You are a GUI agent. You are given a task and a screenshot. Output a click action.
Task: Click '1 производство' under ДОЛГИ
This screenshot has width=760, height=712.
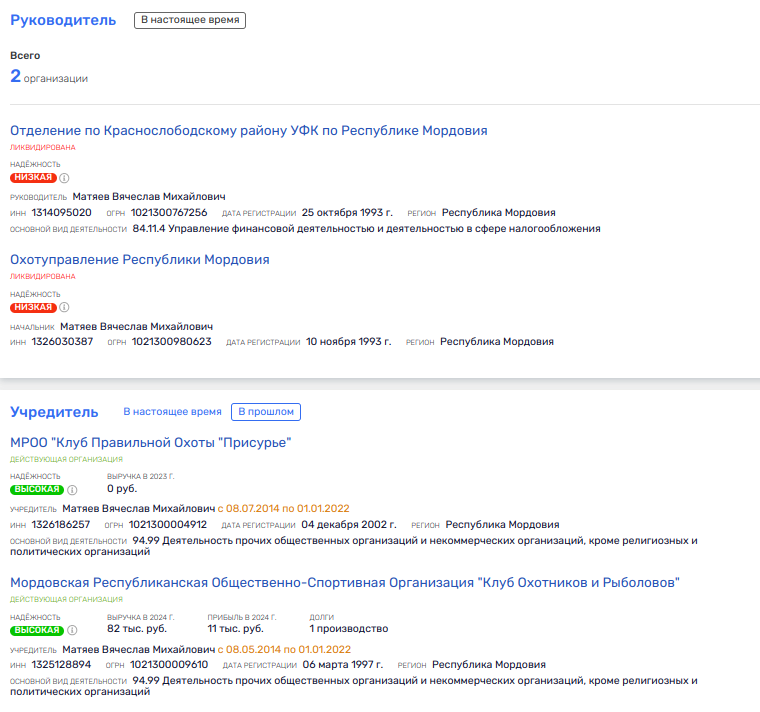point(348,629)
